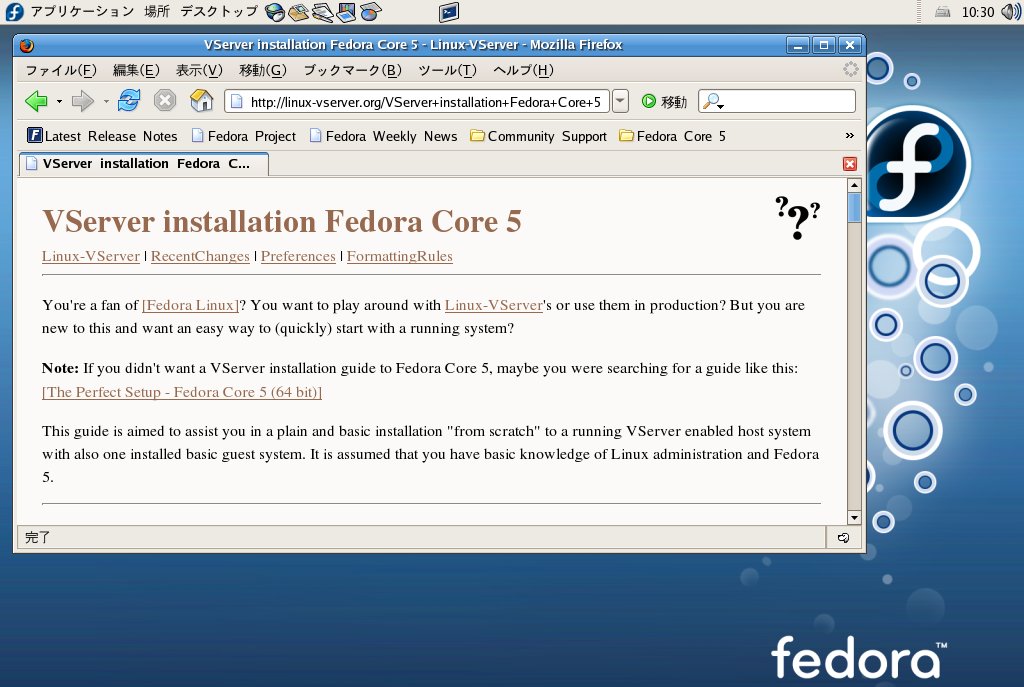Open the word processor launcher in panel
The image size is (1024, 687).
323,12
